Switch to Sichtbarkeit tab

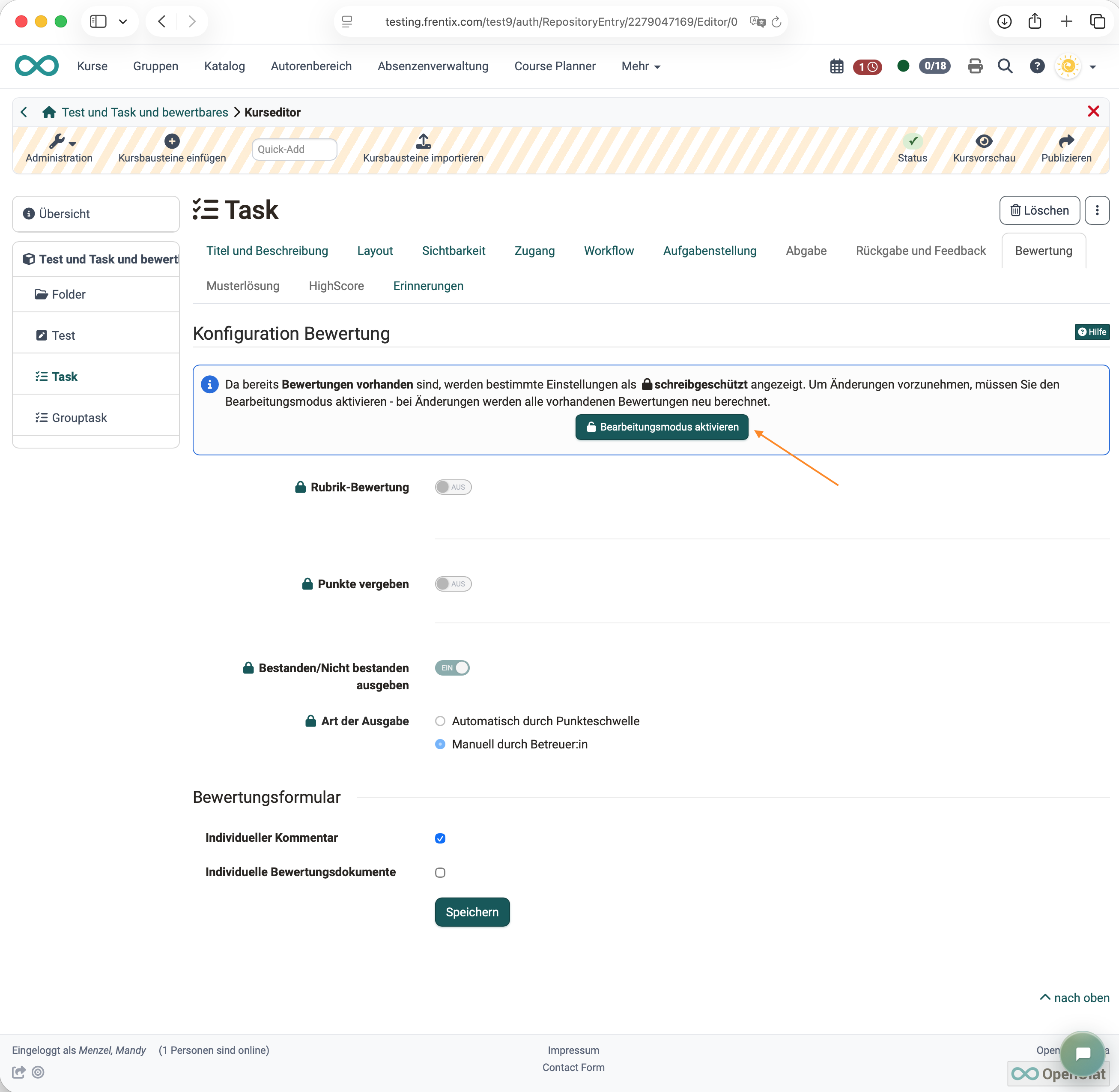tap(454, 251)
